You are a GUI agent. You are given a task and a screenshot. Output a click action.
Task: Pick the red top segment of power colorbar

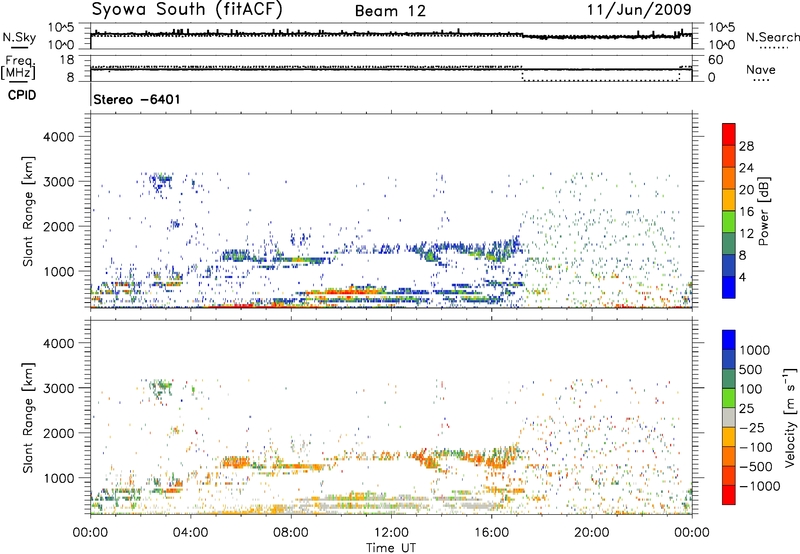[729, 134]
